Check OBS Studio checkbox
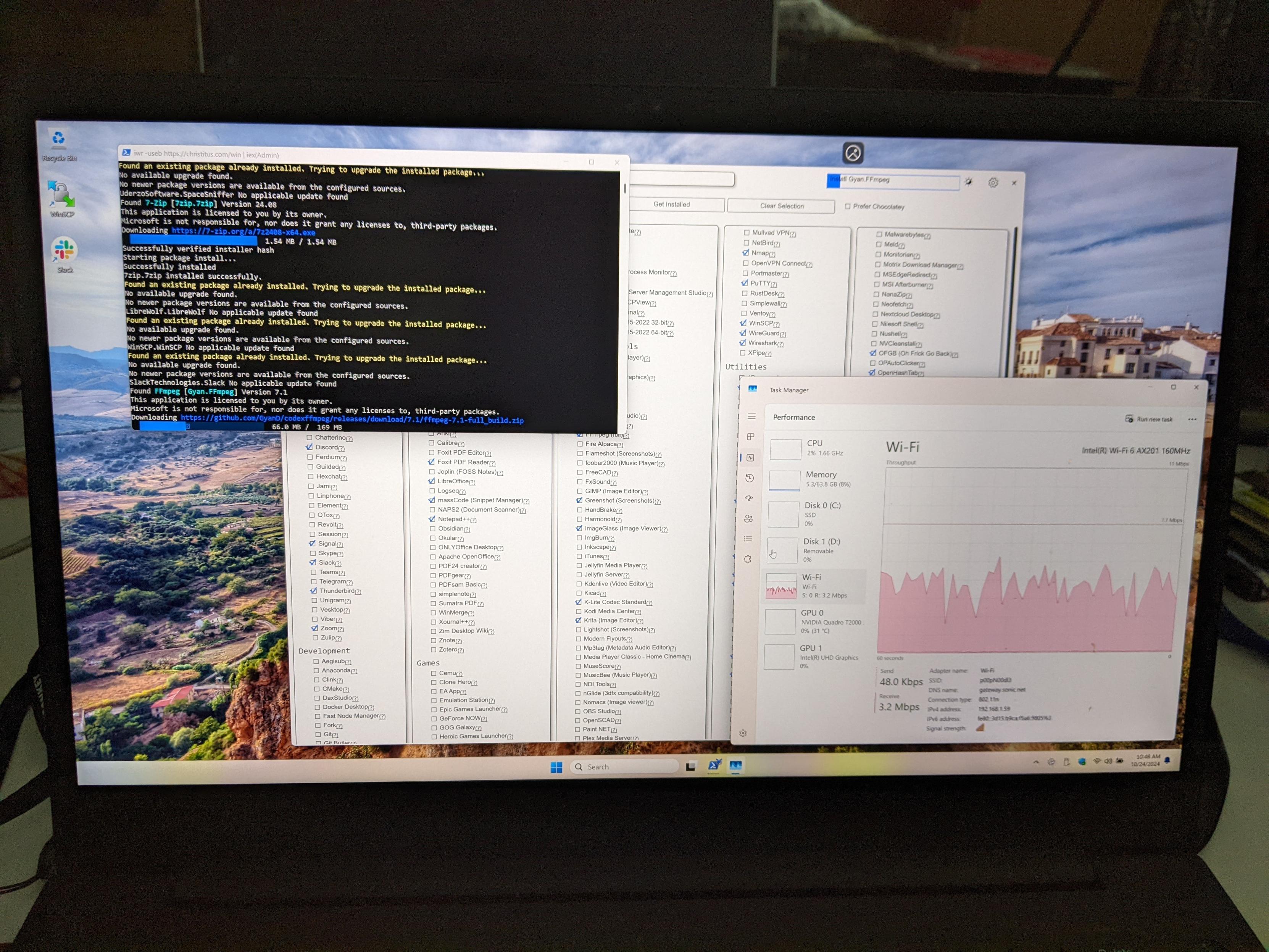 [578, 711]
